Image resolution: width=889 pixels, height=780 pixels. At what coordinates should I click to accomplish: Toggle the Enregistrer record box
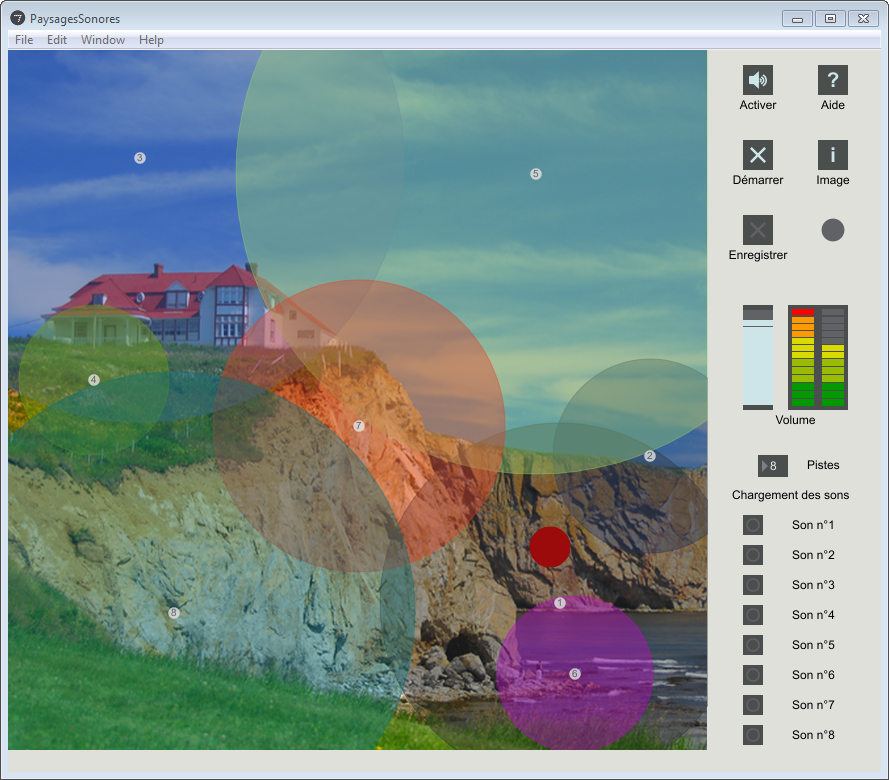pos(757,230)
